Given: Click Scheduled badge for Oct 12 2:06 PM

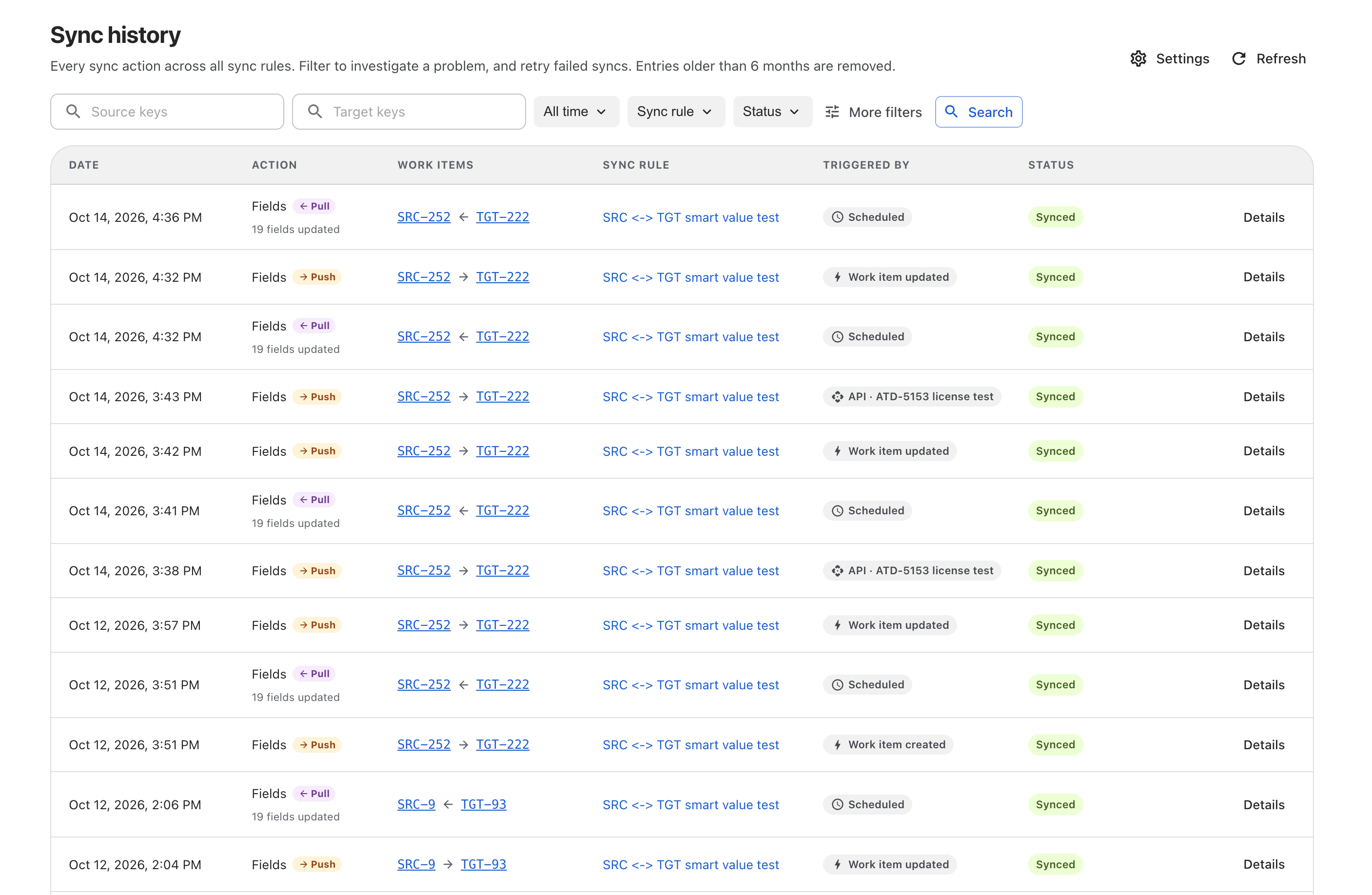Looking at the screenshot, I should point(867,804).
